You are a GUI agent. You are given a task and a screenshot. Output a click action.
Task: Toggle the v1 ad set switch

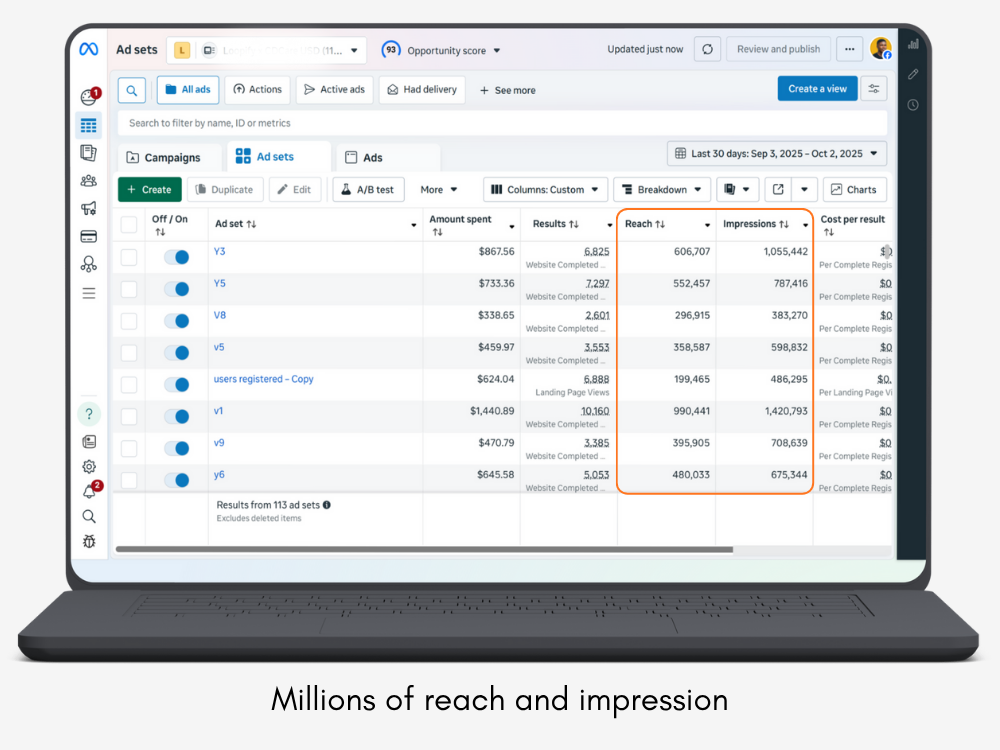[x=177, y=416]
